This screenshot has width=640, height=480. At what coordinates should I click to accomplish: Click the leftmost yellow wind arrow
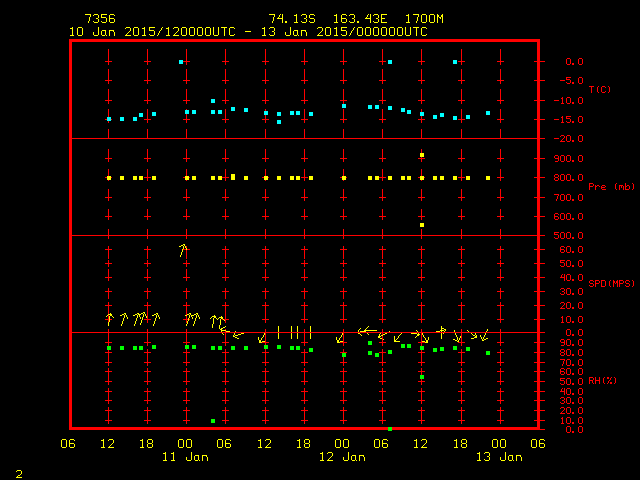pos(109,319)
